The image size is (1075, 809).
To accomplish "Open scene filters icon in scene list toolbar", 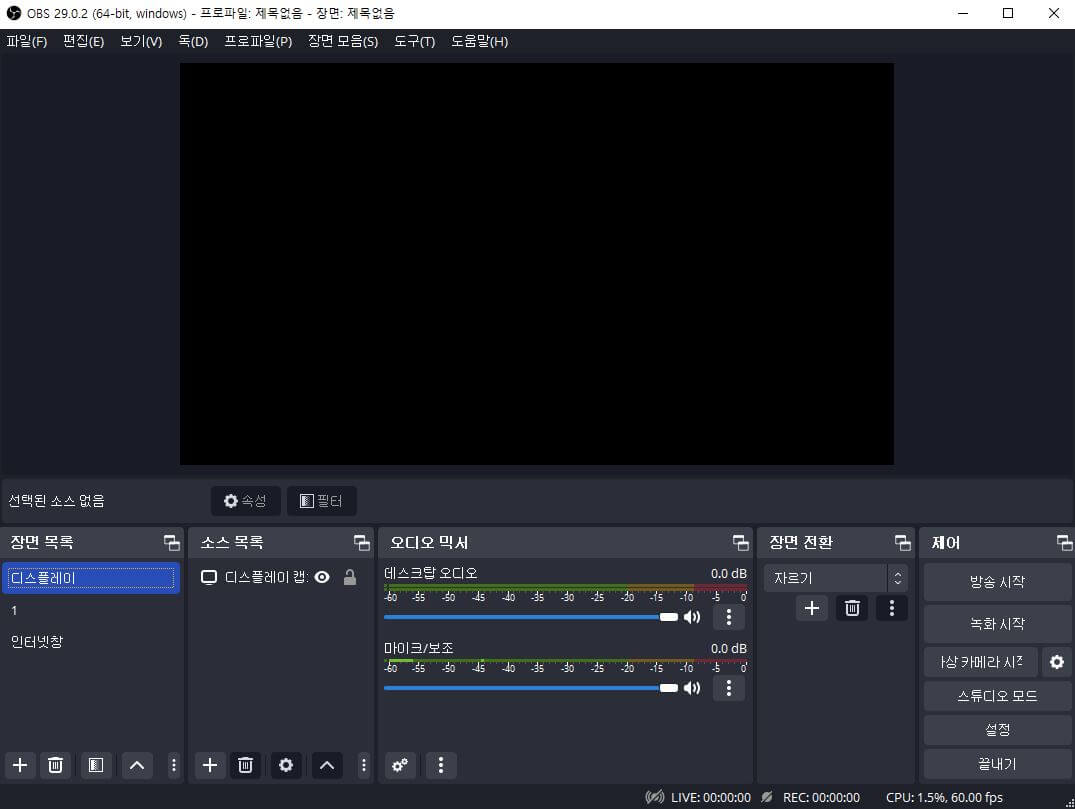I will tap(96, 765).
